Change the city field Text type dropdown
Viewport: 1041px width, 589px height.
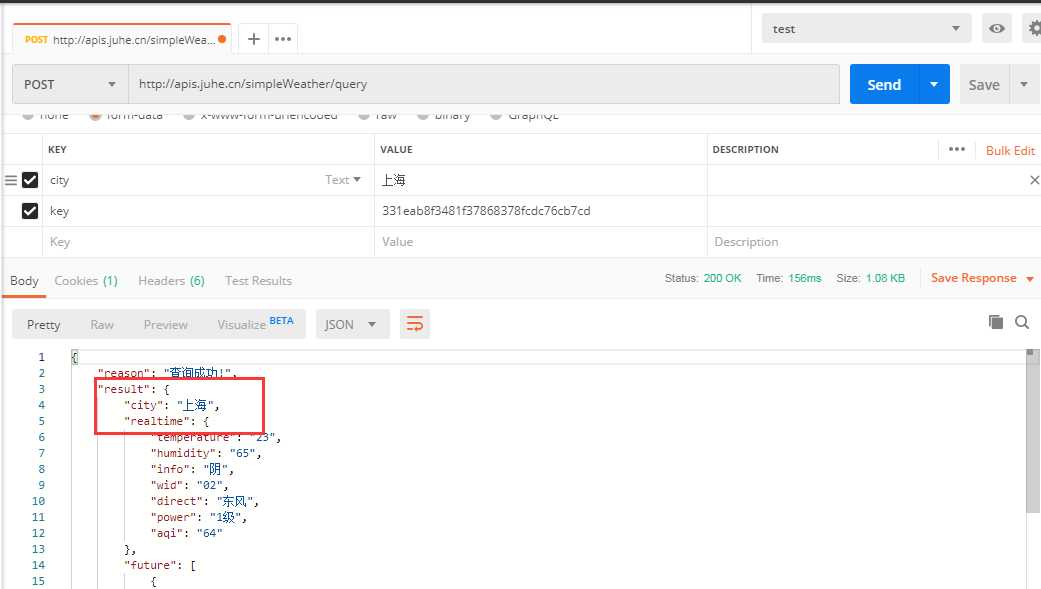coord(343,180)
